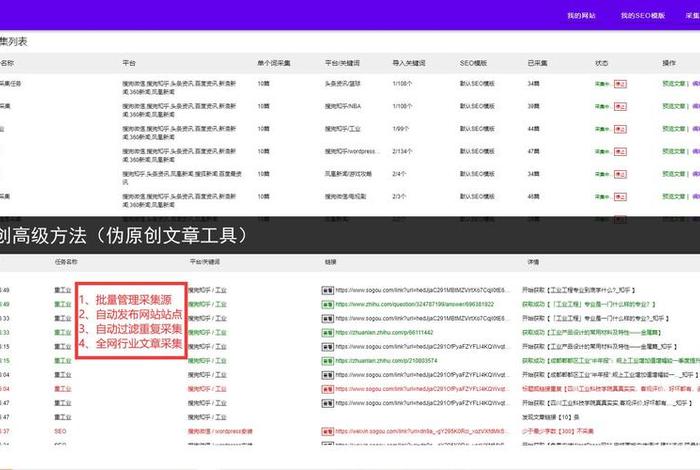Open 预览文章 for the 1/99个 row
Image resolution: width=700 pixels, height=470 pixels.
pos(674,129)
